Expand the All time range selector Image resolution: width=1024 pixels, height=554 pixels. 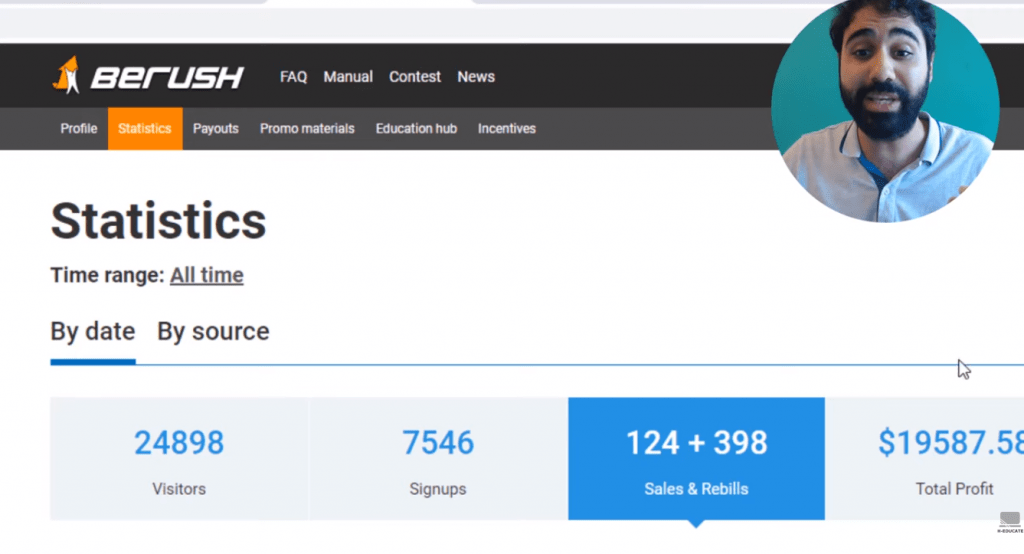tap(206, 275)
